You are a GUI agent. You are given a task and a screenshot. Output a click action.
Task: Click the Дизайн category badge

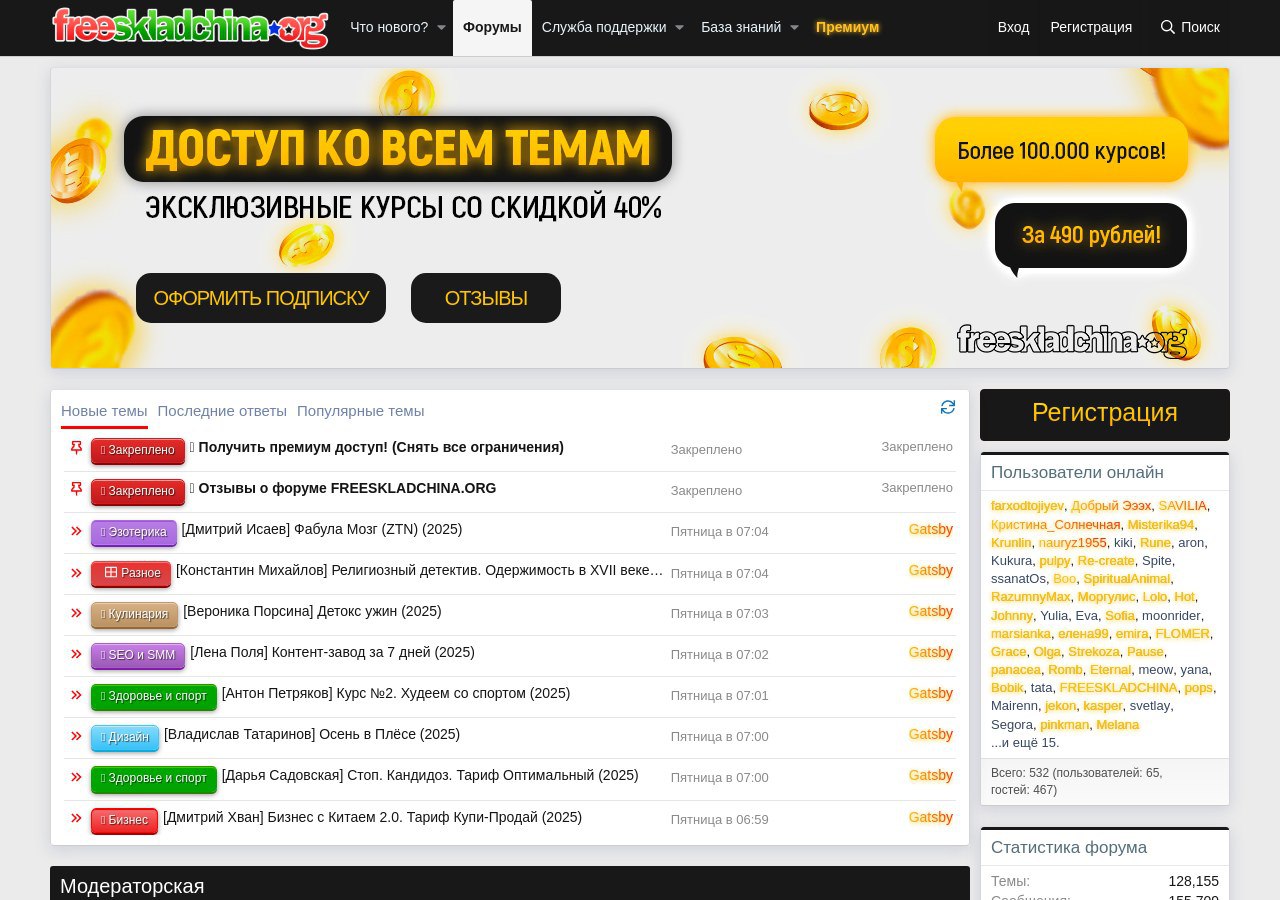(x=125, y=737)
